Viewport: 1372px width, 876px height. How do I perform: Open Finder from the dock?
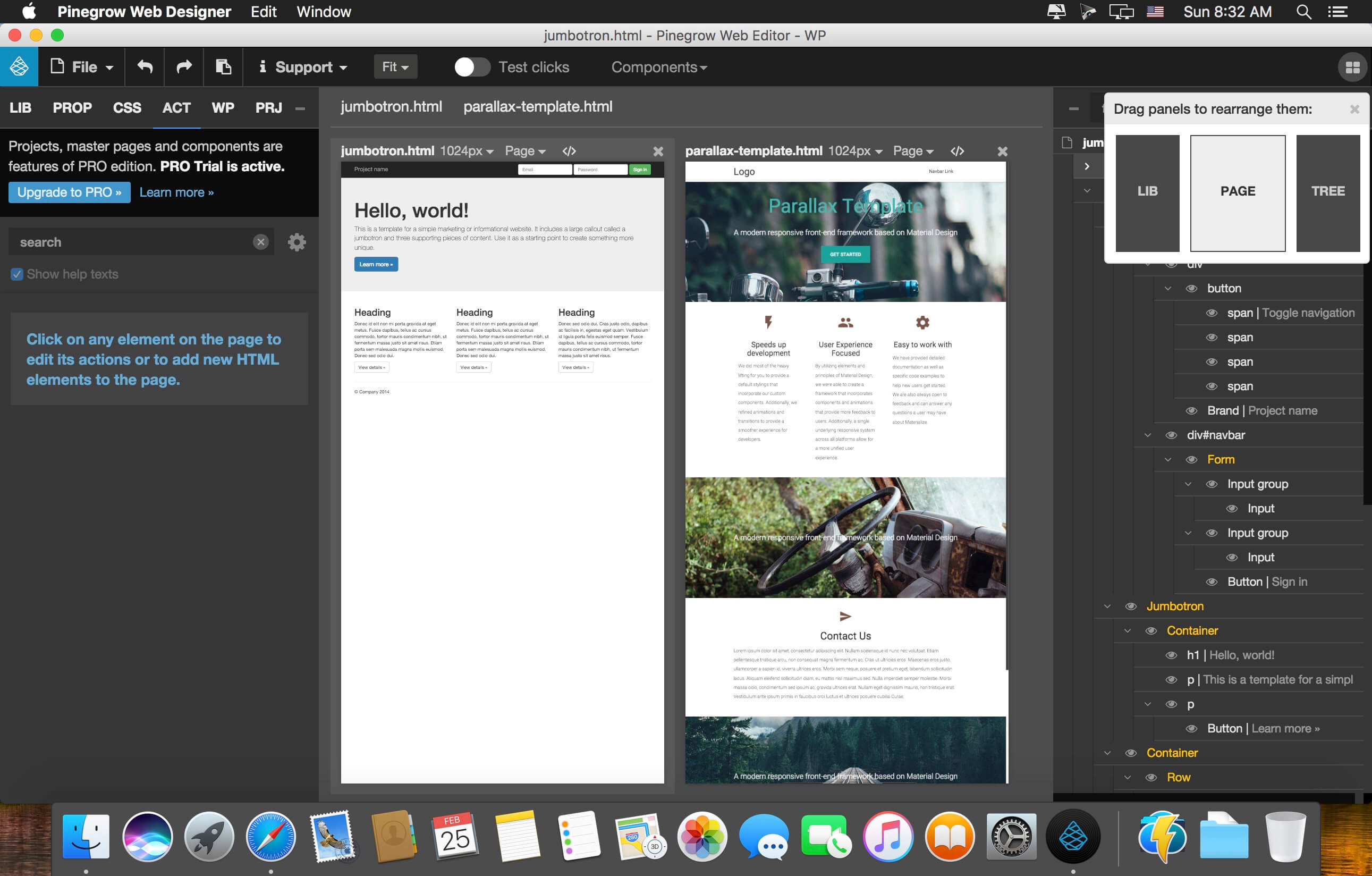[x=86, y=837]
